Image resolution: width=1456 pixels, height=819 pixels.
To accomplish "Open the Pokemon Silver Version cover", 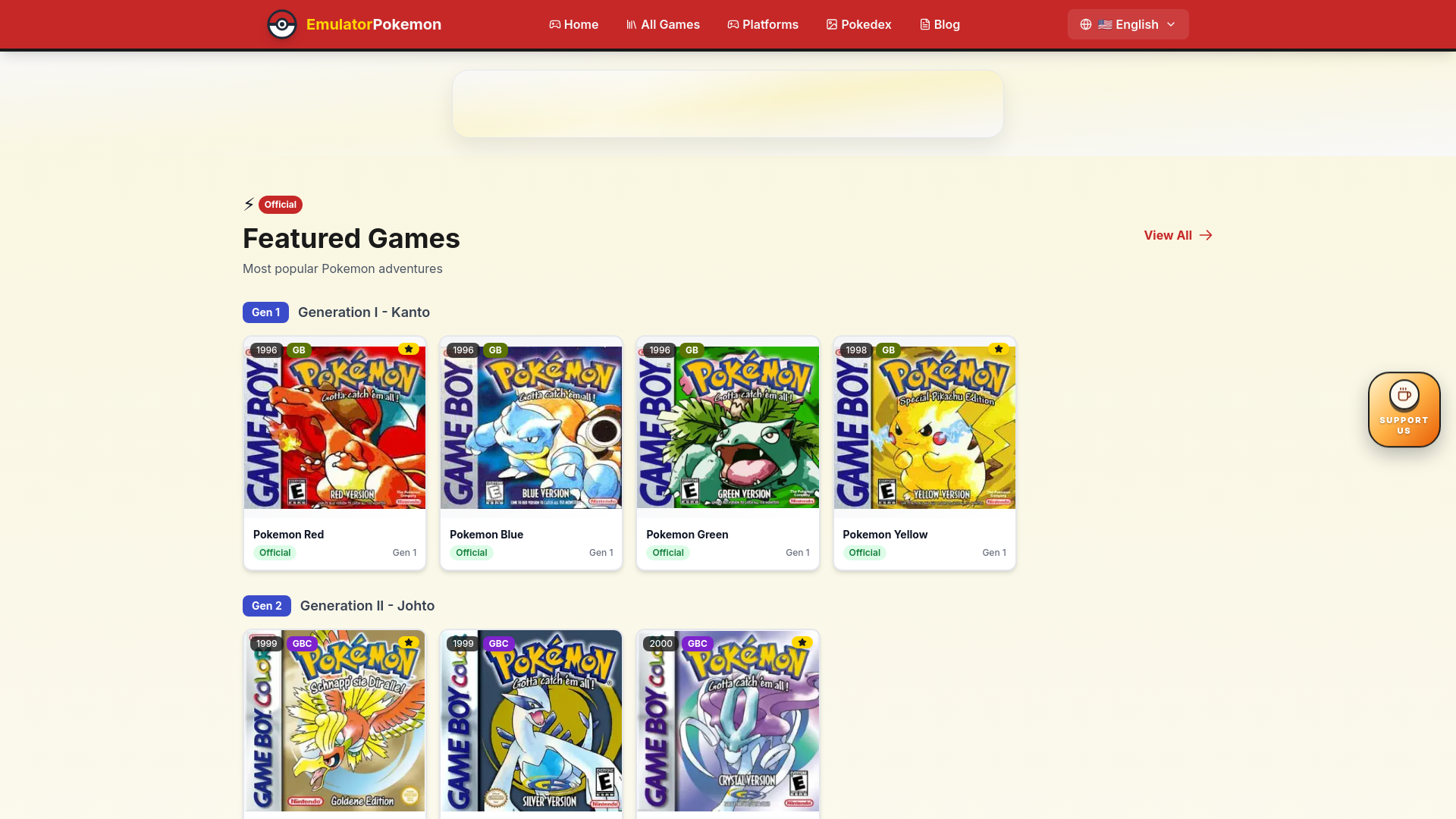I will pyautogui.click(x=531, y=721).
